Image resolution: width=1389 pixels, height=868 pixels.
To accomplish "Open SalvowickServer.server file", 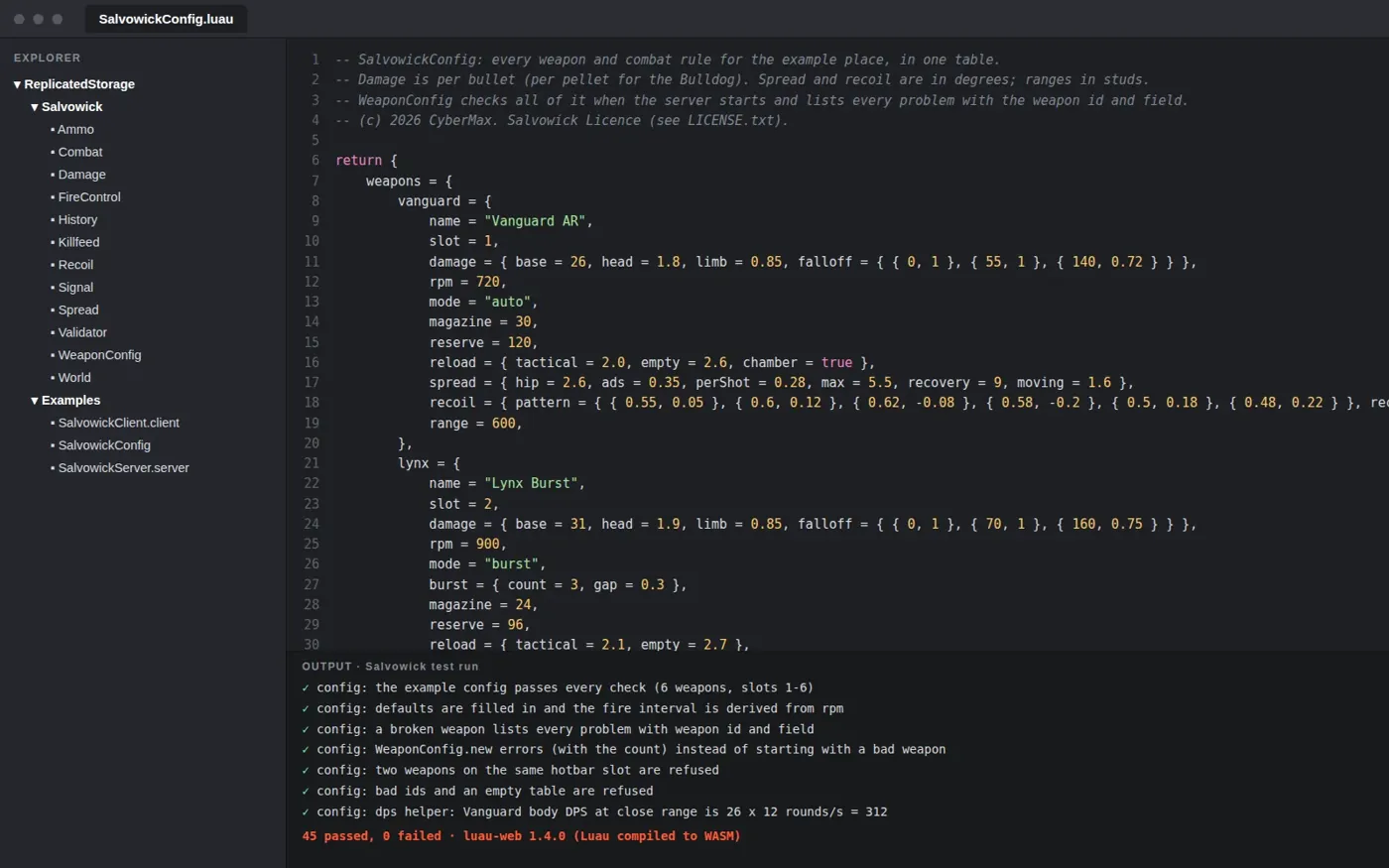I will tap(123, 468).
